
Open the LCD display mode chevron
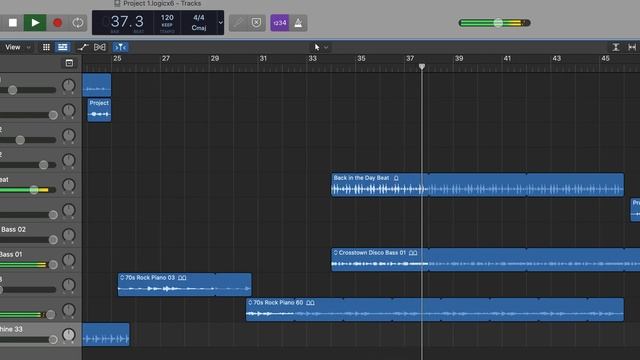[221, 23]
